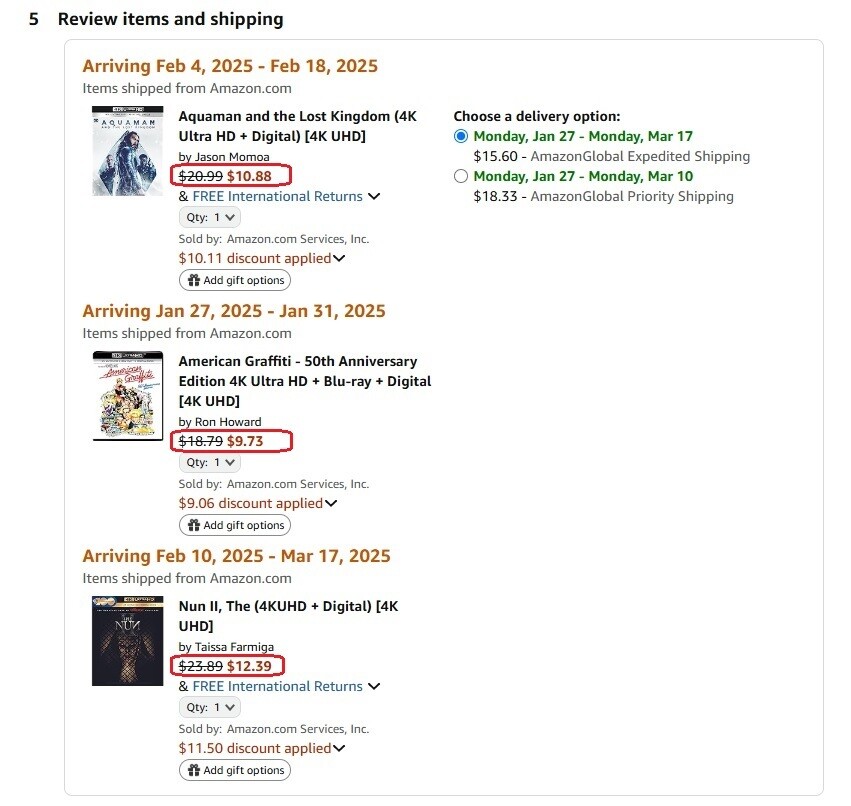Add gift options for American Graffiti
Screen dimensions: 851x806
point(235,525)
